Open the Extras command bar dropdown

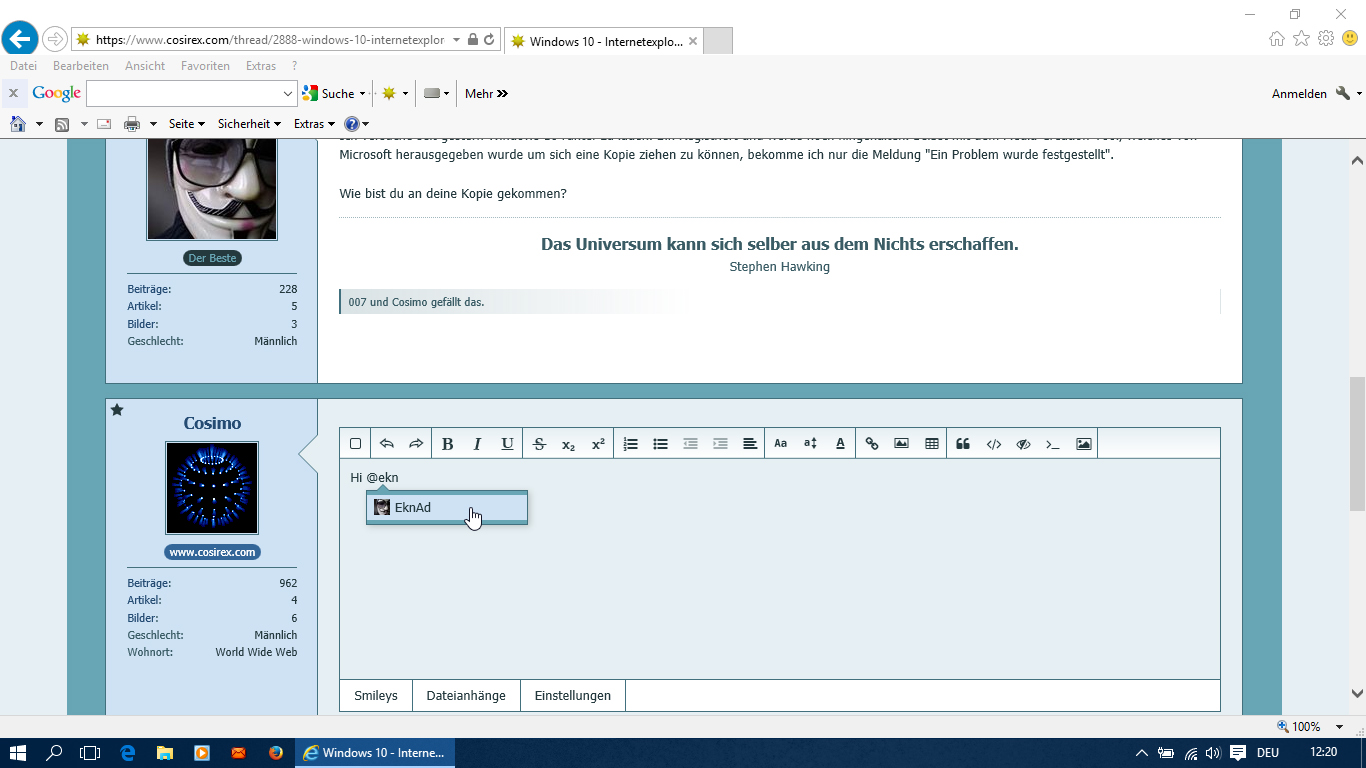(x=315, y=124)
